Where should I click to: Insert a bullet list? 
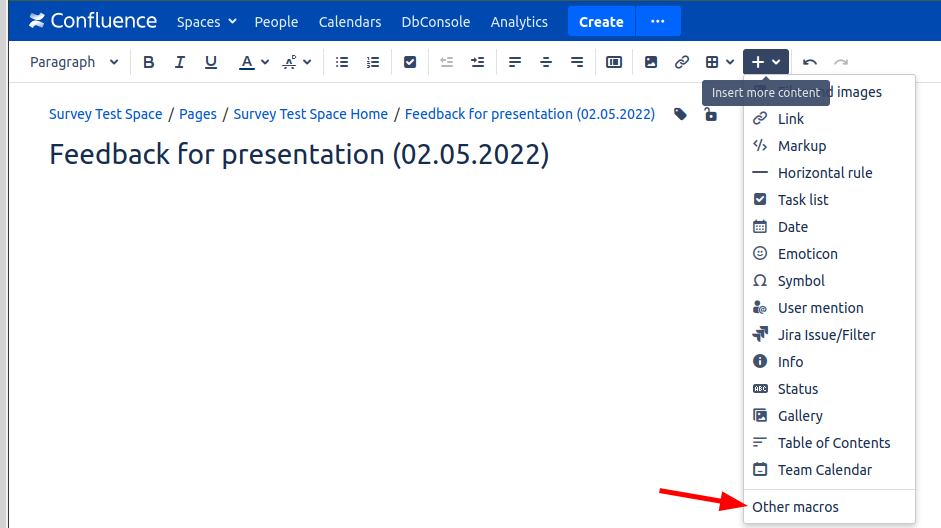pyautogui.click(x=342, y=62)
